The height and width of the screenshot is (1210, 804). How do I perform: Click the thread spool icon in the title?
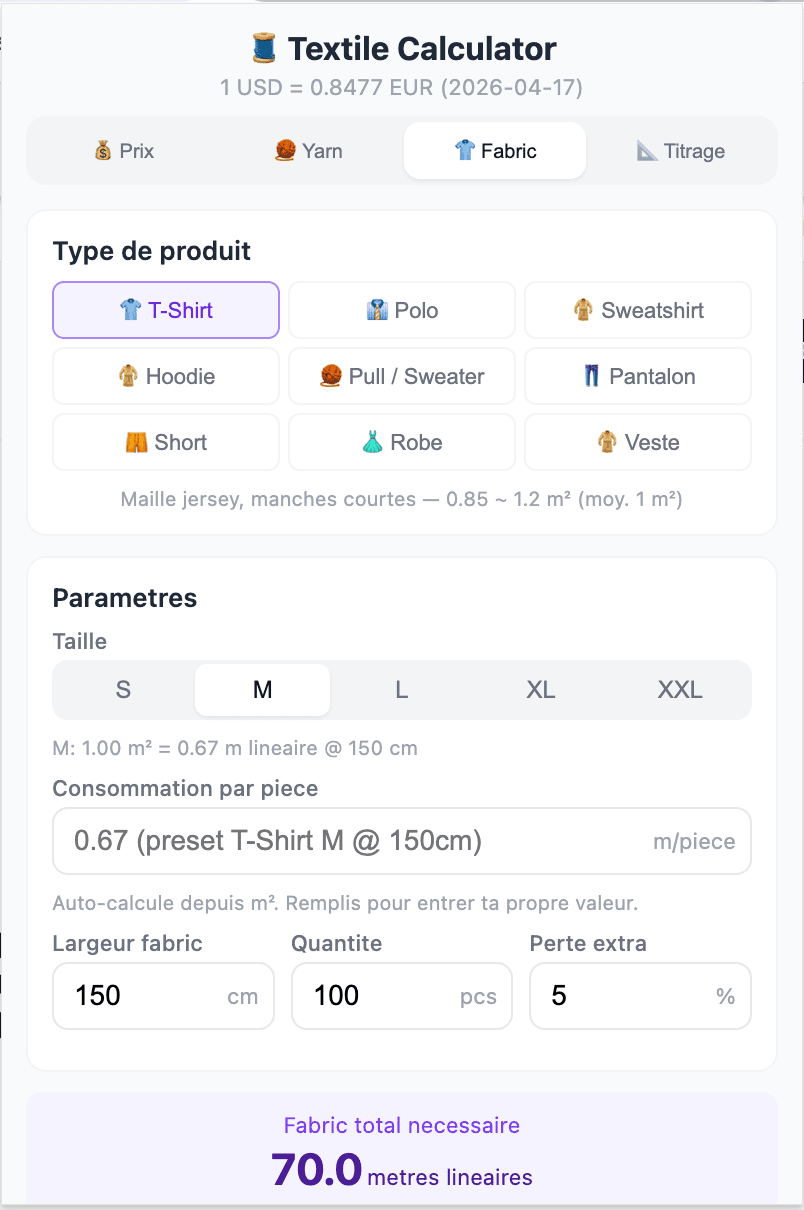(262, 48)
